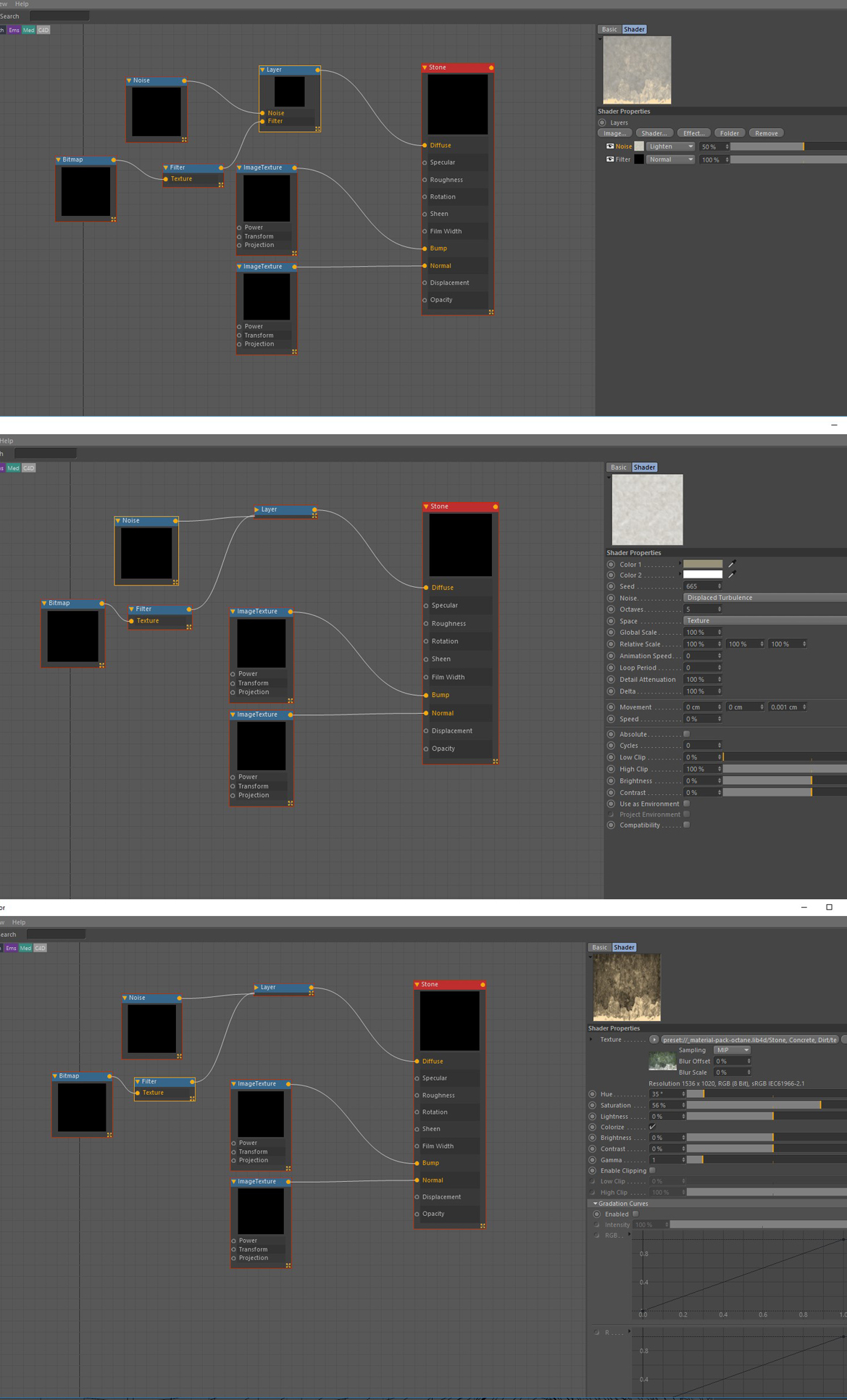Click Normal input port on middle window Stone node
The height and width of the screenshot is (1400, 847).
pos(426,713)
